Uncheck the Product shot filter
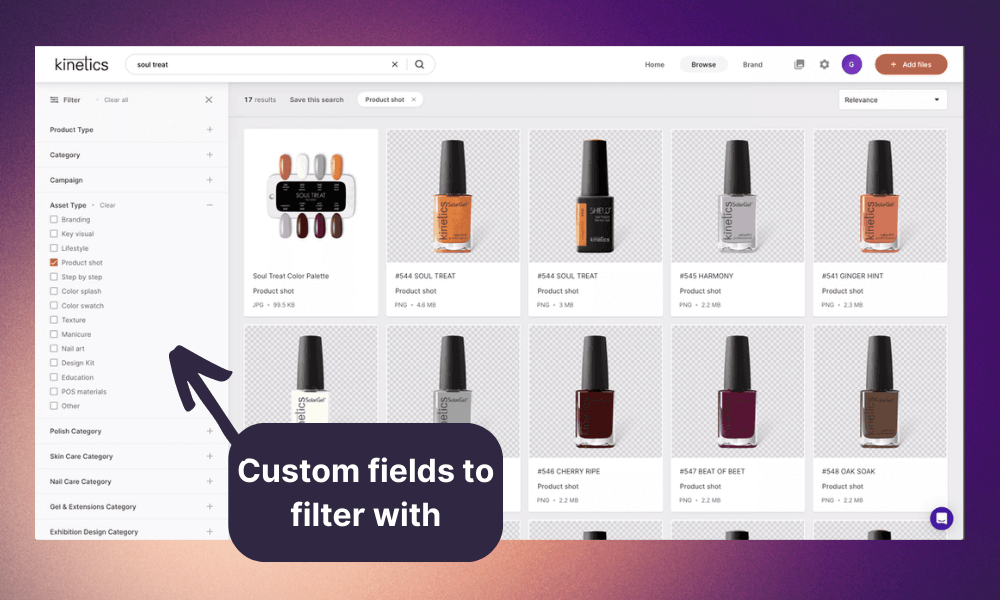 tap(54, 262)
